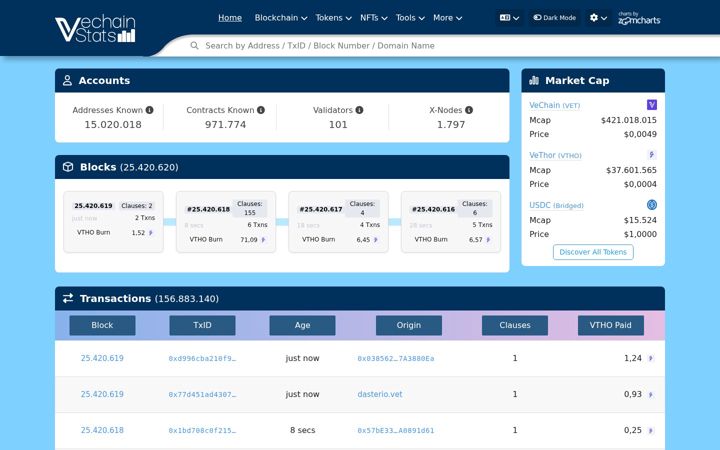Click the USDC token logo icon
This screenshot has height=450, width=720.
pyautogui.click(x=652, y=205)
